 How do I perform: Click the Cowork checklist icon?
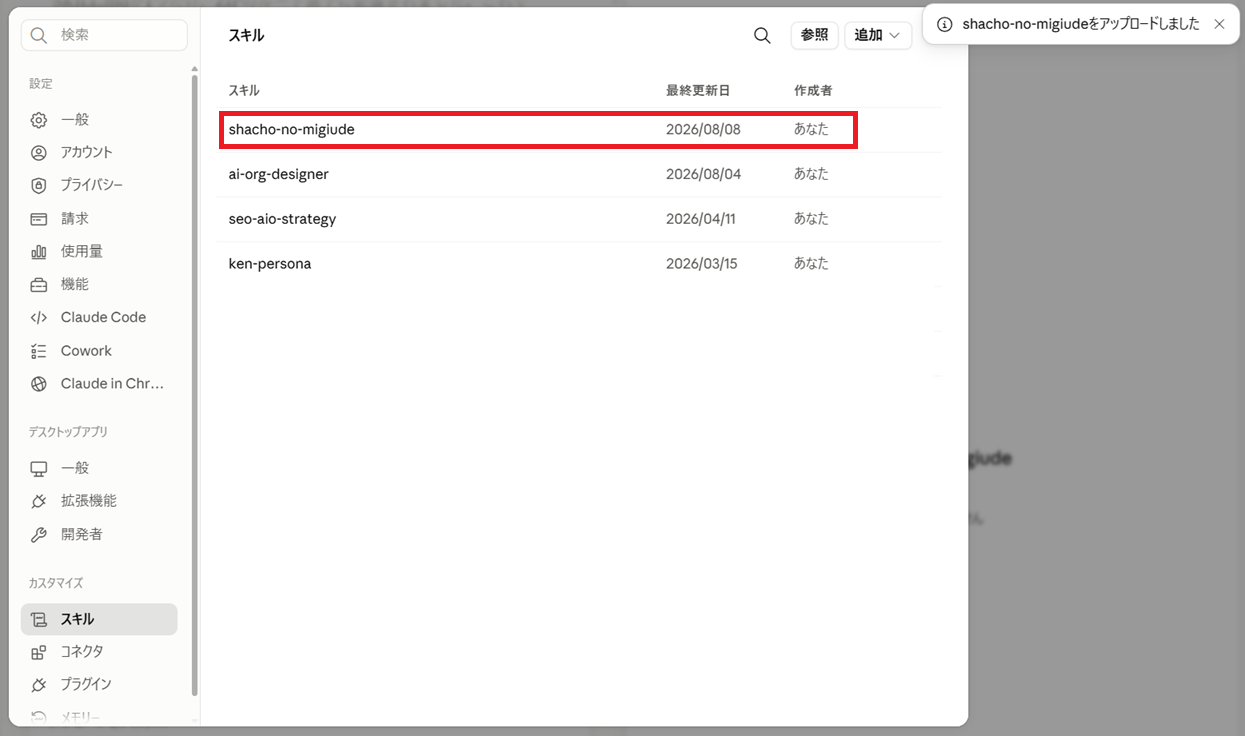tap(39, 351)
